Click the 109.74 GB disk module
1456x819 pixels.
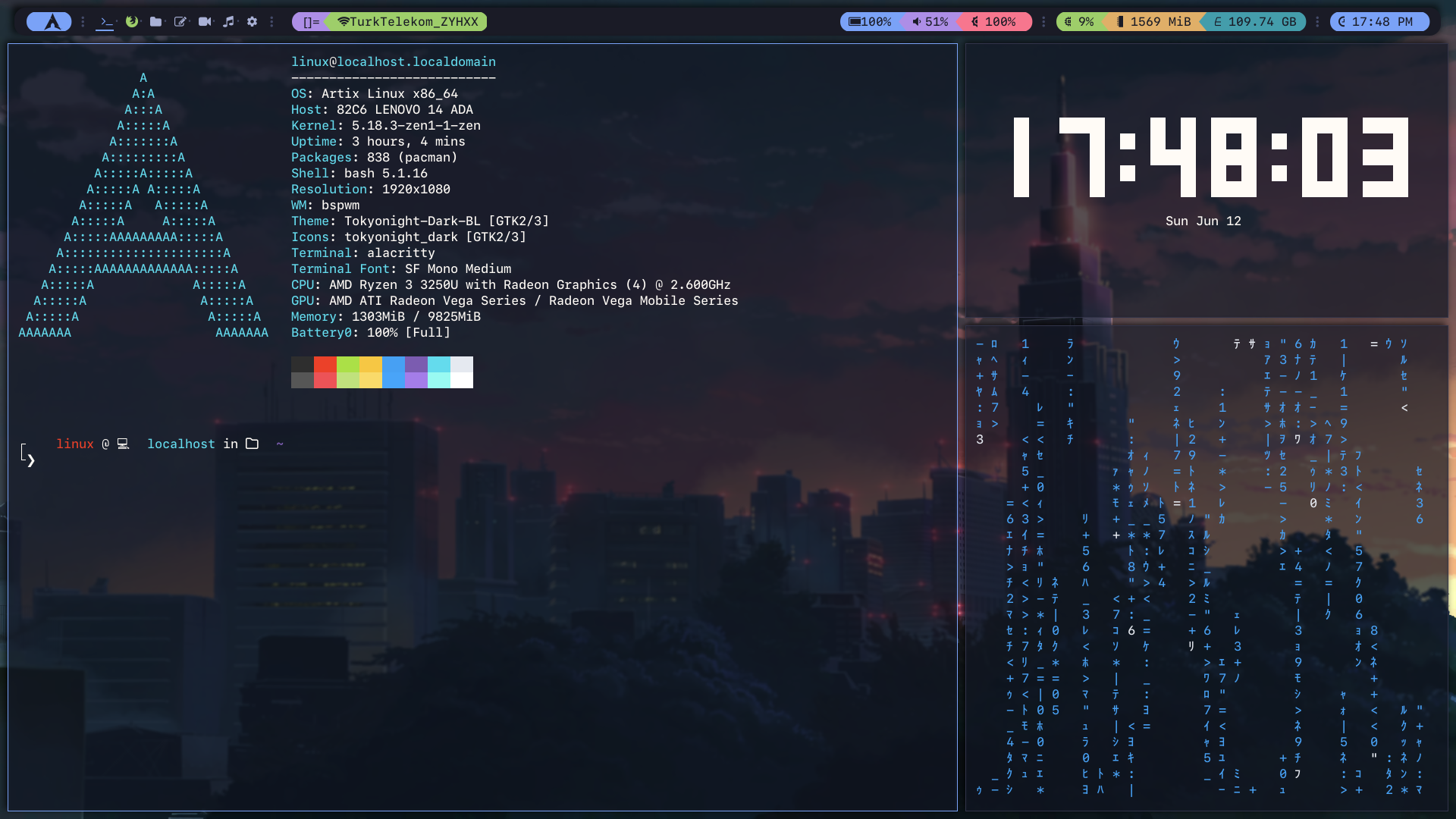[x=1254, y=22]
